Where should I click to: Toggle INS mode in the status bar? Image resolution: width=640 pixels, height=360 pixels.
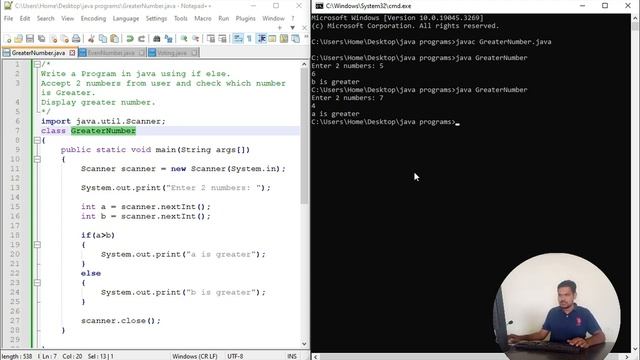(292, 356)
